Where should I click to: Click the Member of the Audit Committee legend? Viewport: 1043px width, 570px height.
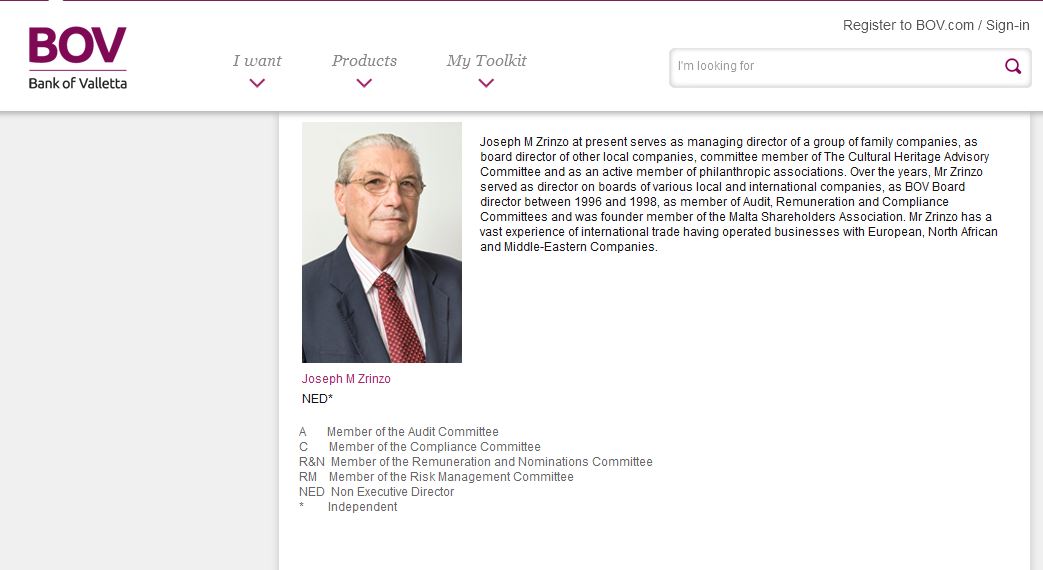coord(412,432)
